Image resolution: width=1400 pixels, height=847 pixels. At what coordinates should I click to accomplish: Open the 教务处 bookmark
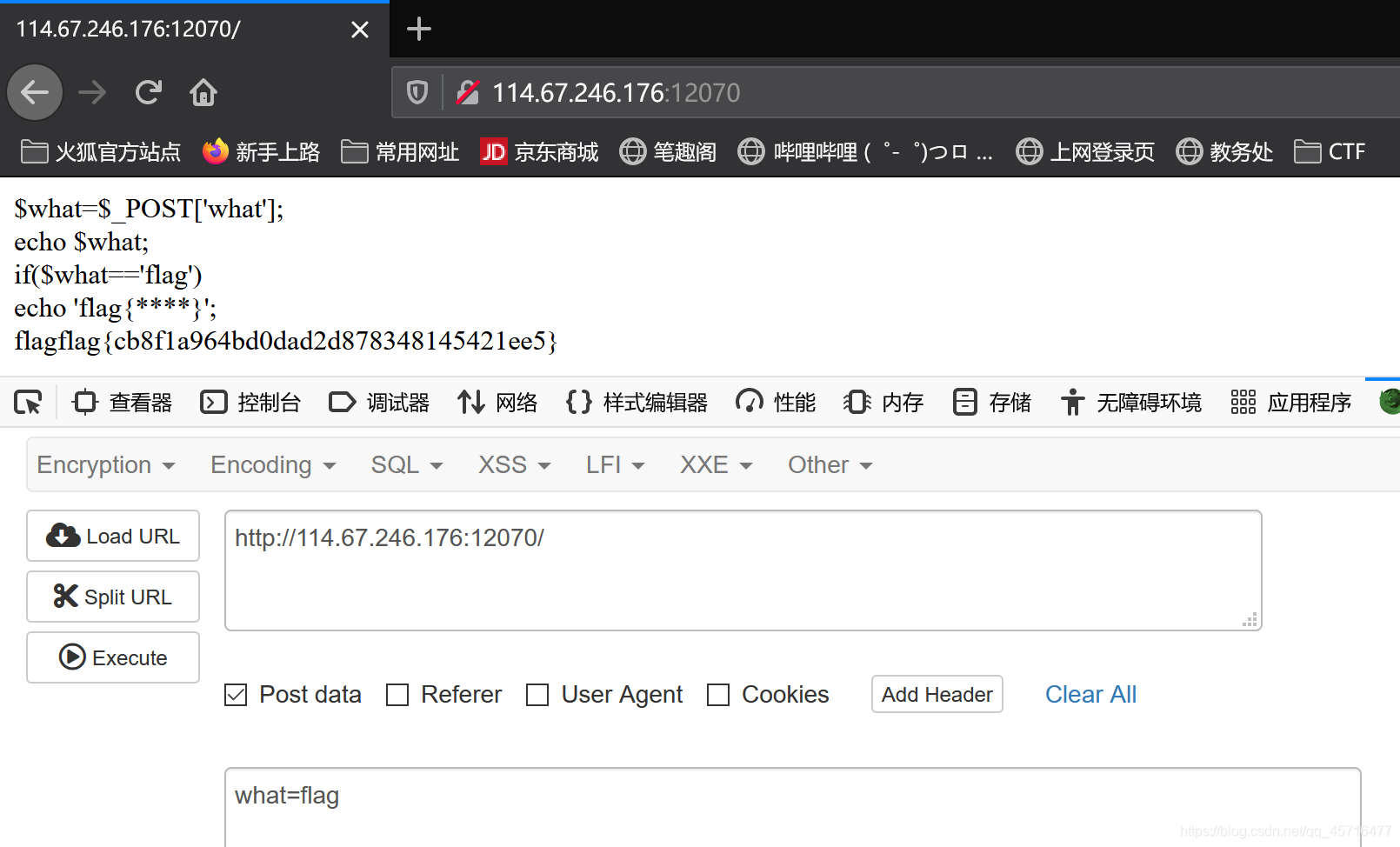point(1224,152)
